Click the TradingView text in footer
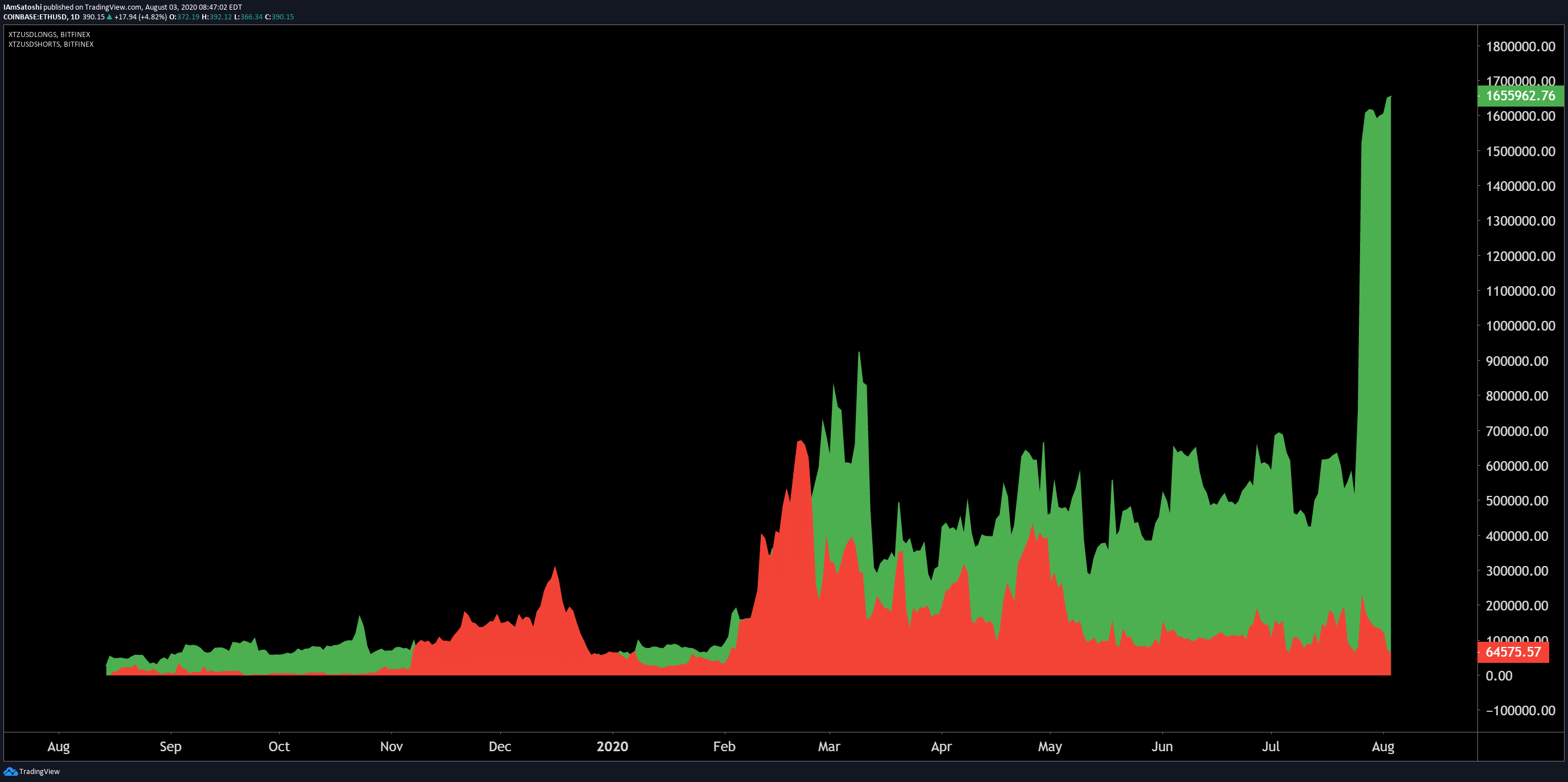Image resolution: width=1568 pixels, height=782 pixels. pos(39,772)
